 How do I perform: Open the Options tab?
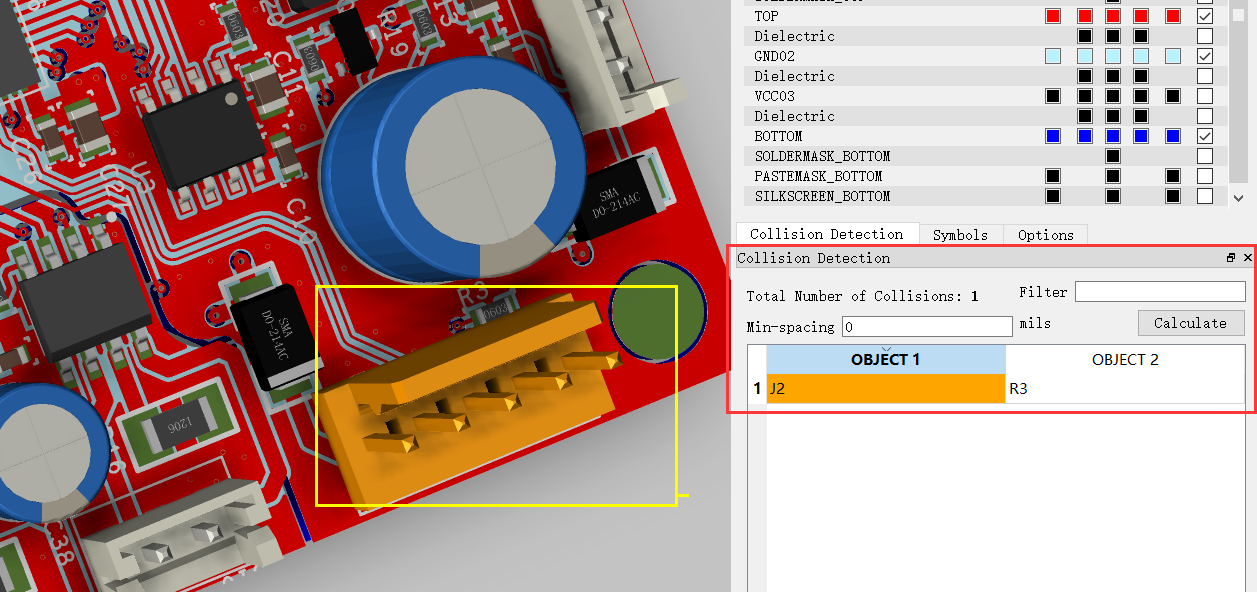(1045, 235)
